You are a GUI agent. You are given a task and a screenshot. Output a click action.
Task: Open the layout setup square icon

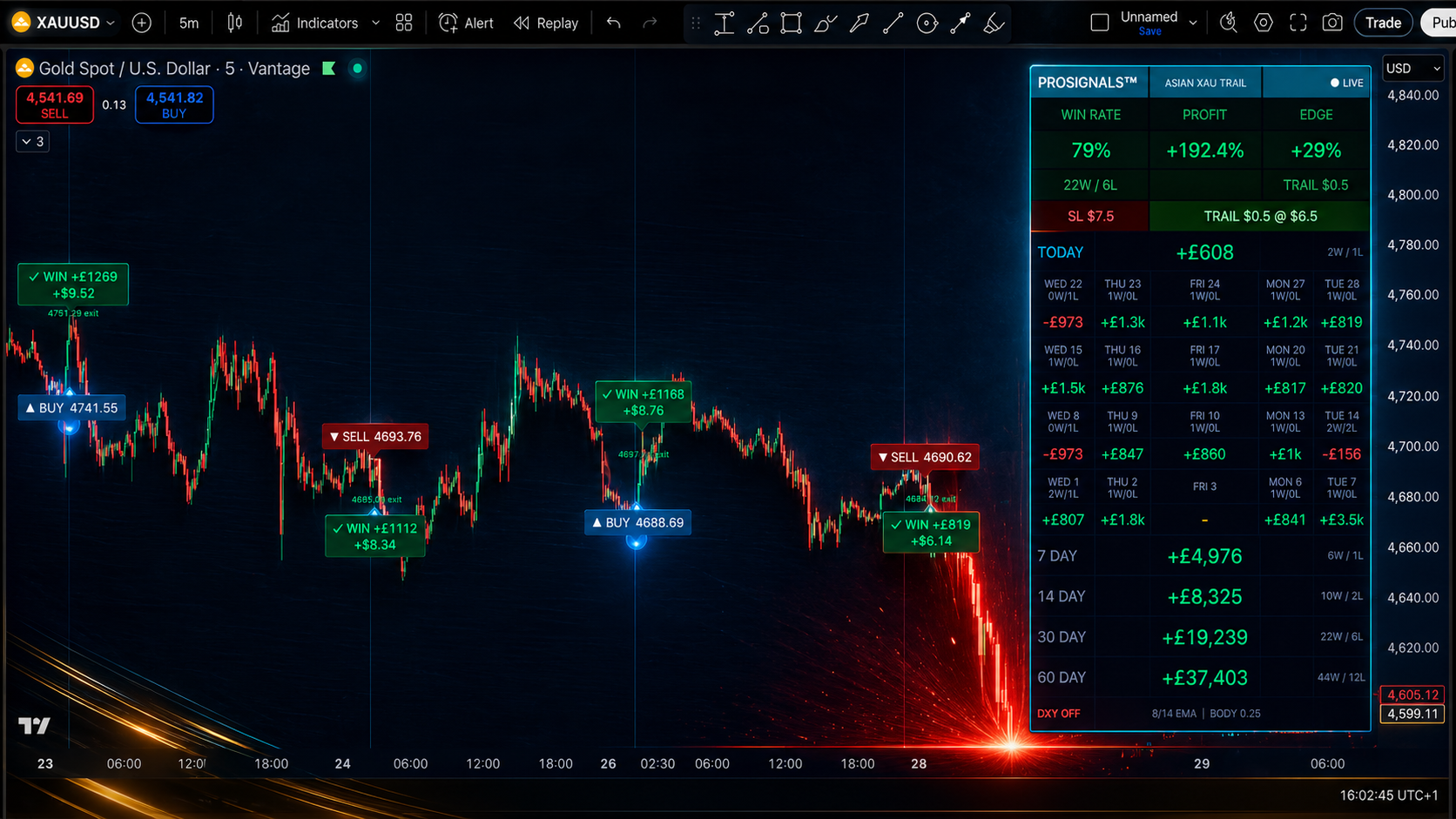tap(1100, 23)
